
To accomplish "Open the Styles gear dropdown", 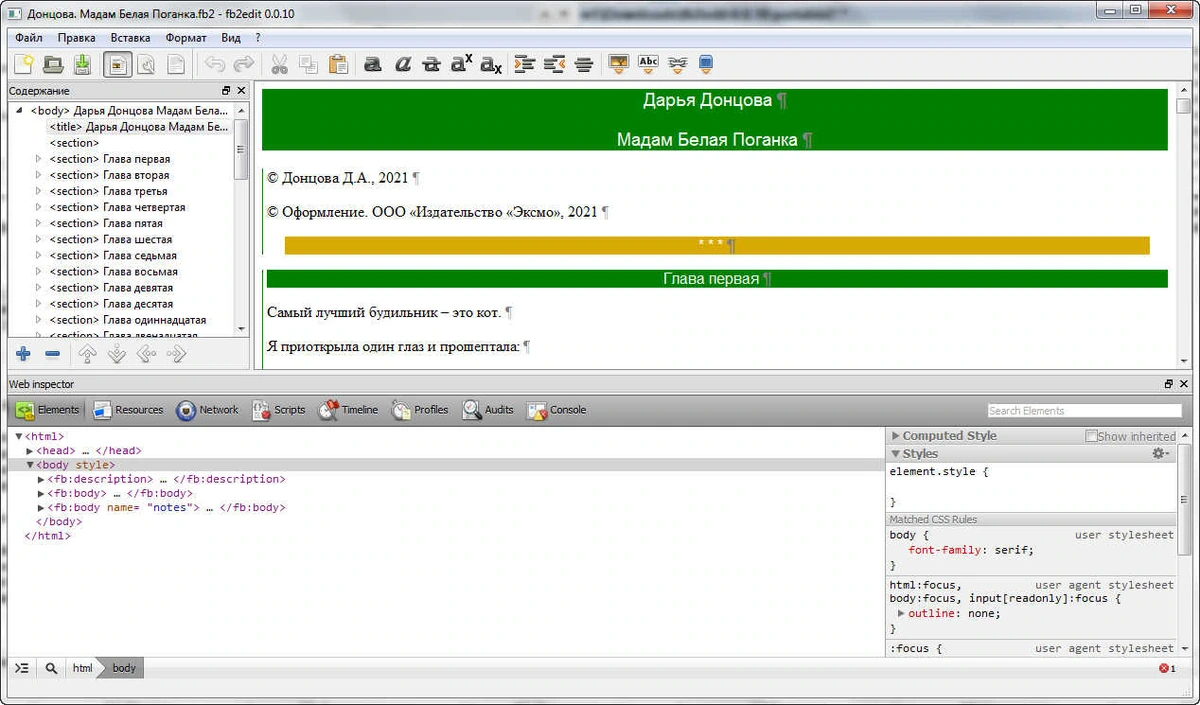I will pyautogui.click(x=1160, y=454).
